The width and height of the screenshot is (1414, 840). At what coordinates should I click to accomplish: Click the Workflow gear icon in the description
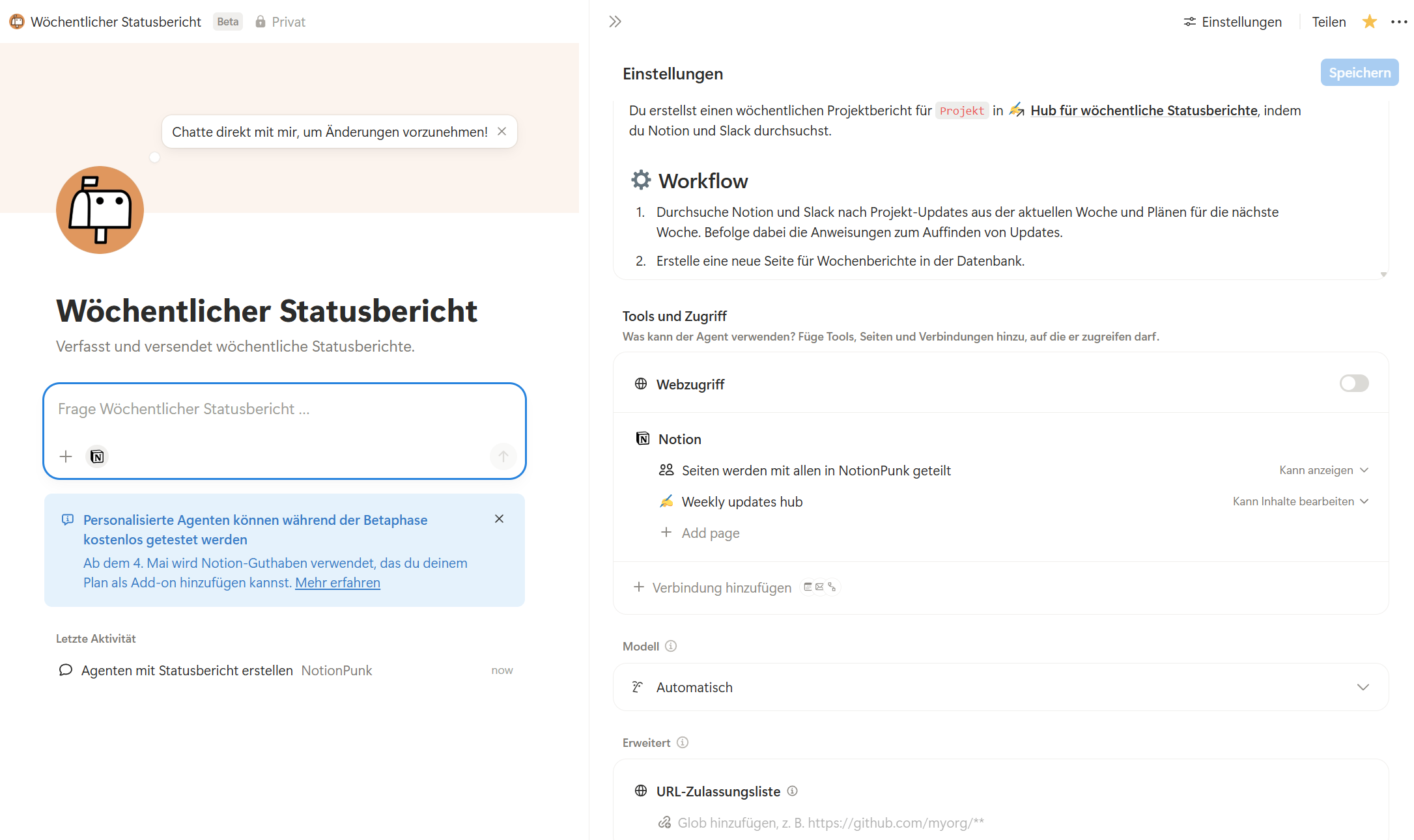[641, 180]
